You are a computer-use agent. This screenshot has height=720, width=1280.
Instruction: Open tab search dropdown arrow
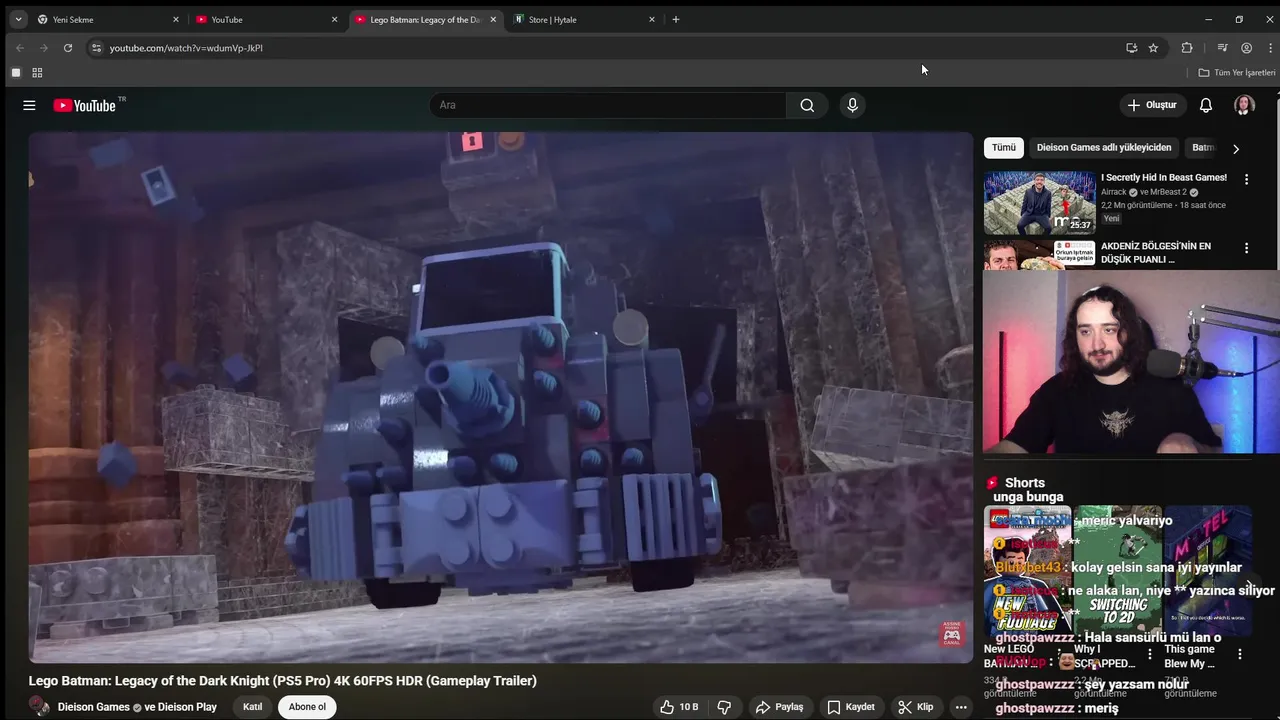18,19
